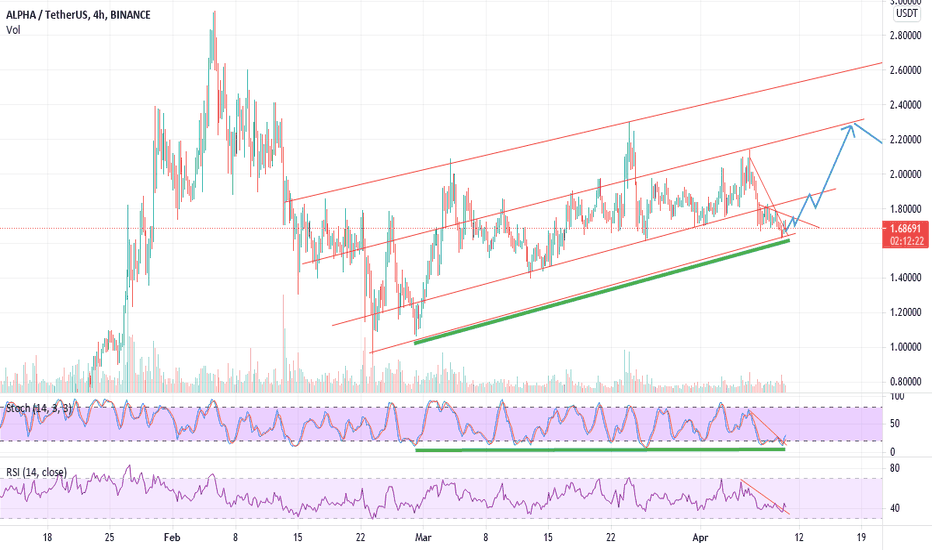Click the 1.00000 price axis label
The image size is (932, 550).
(x=905, y=347)
